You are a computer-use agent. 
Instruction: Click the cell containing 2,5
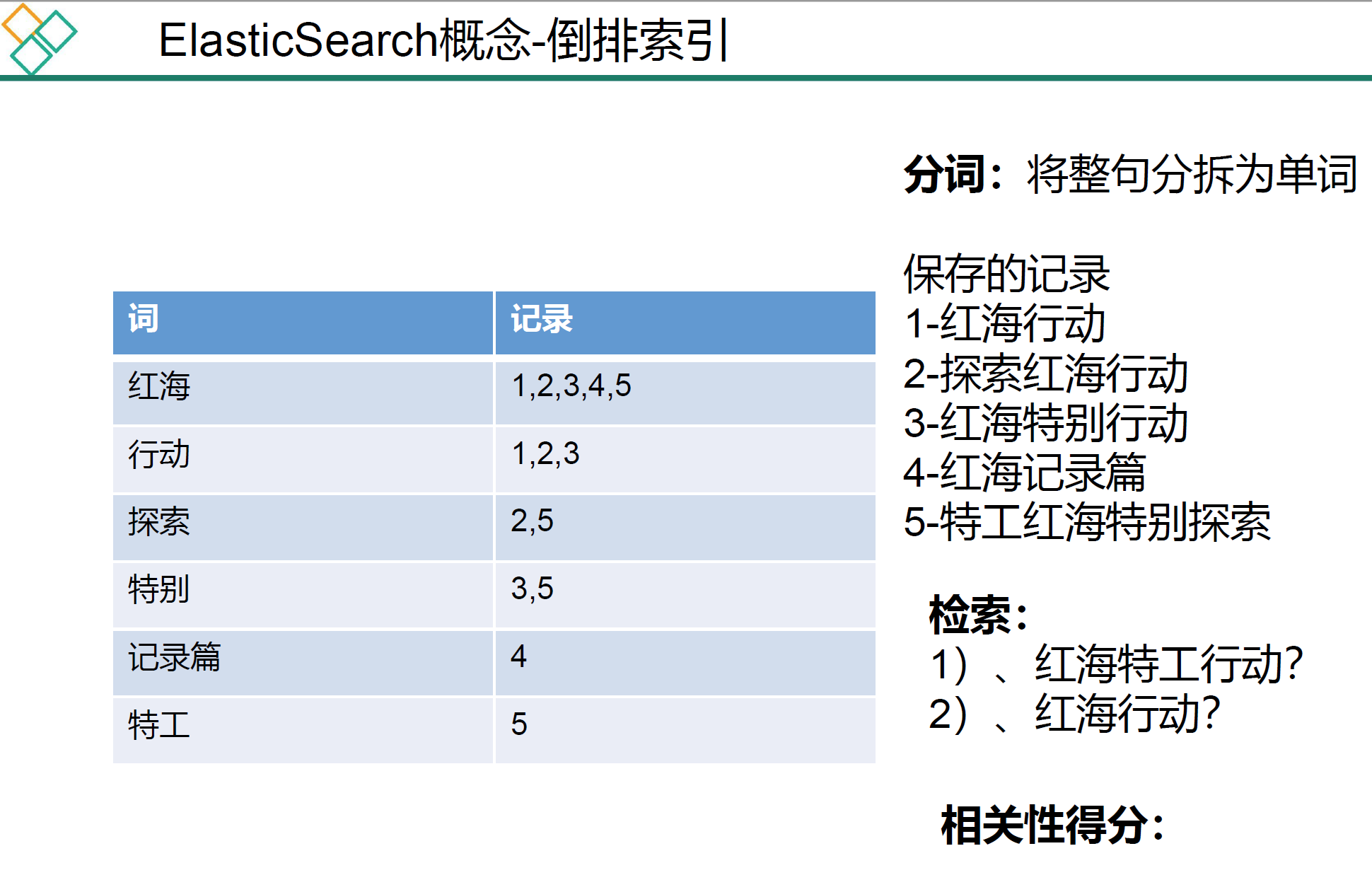click(532, 522)
